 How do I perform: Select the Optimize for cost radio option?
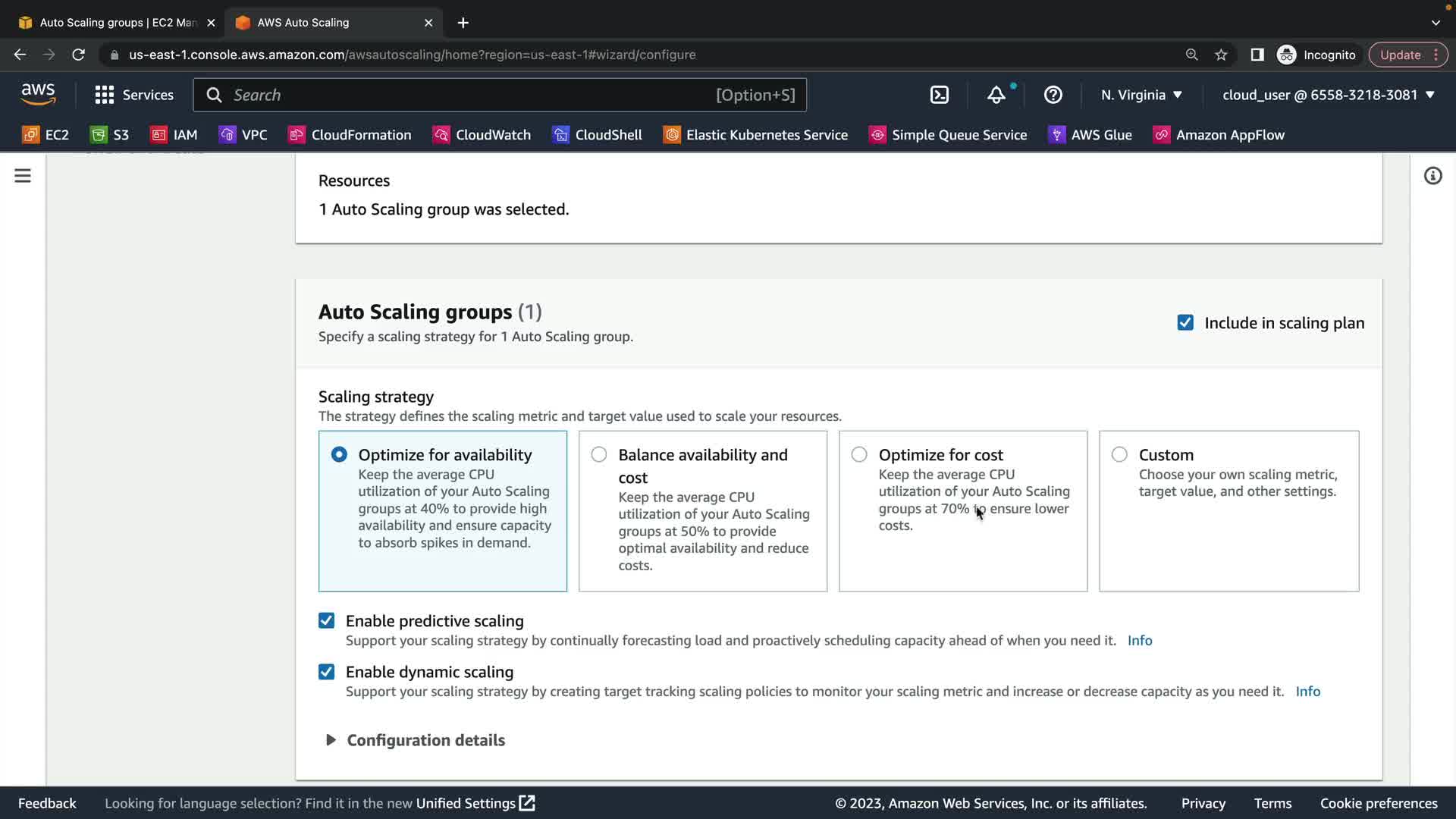tap(859, 455)
